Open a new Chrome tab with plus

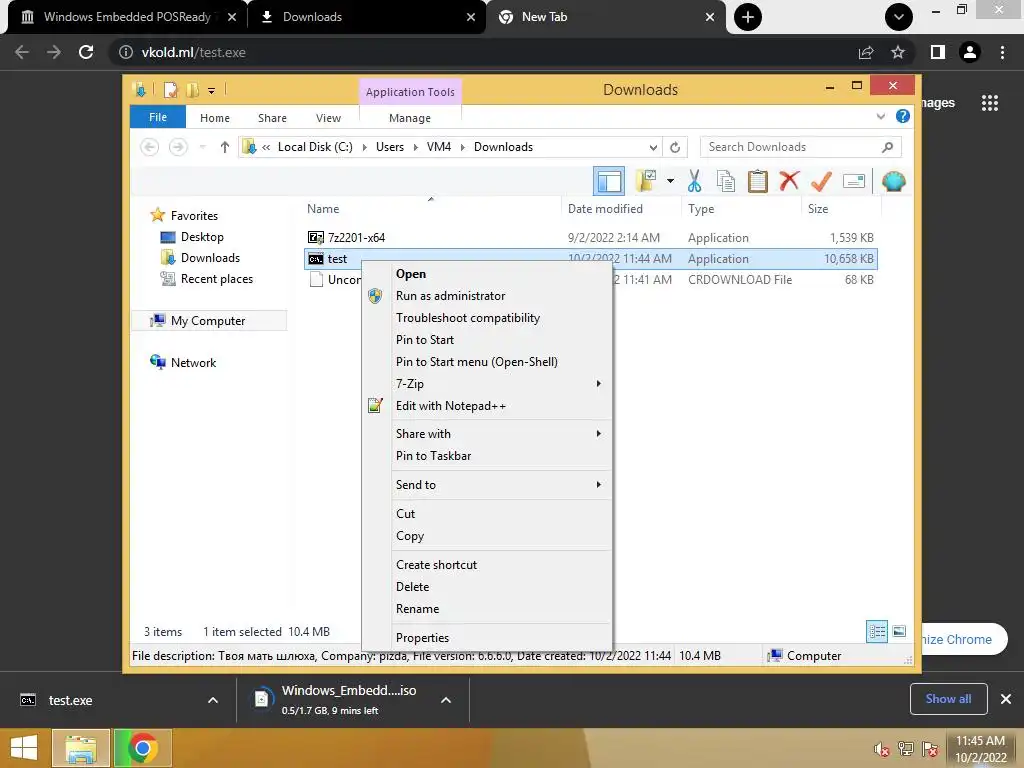(x=748, y=17)
